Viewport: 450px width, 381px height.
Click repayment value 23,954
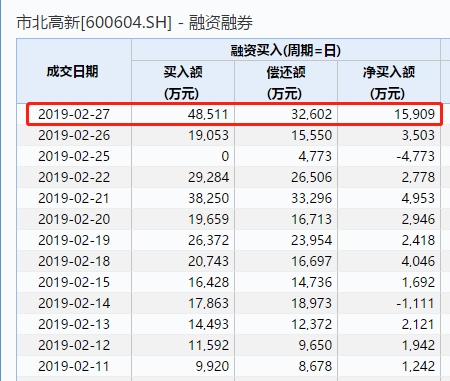click(311, 240)
